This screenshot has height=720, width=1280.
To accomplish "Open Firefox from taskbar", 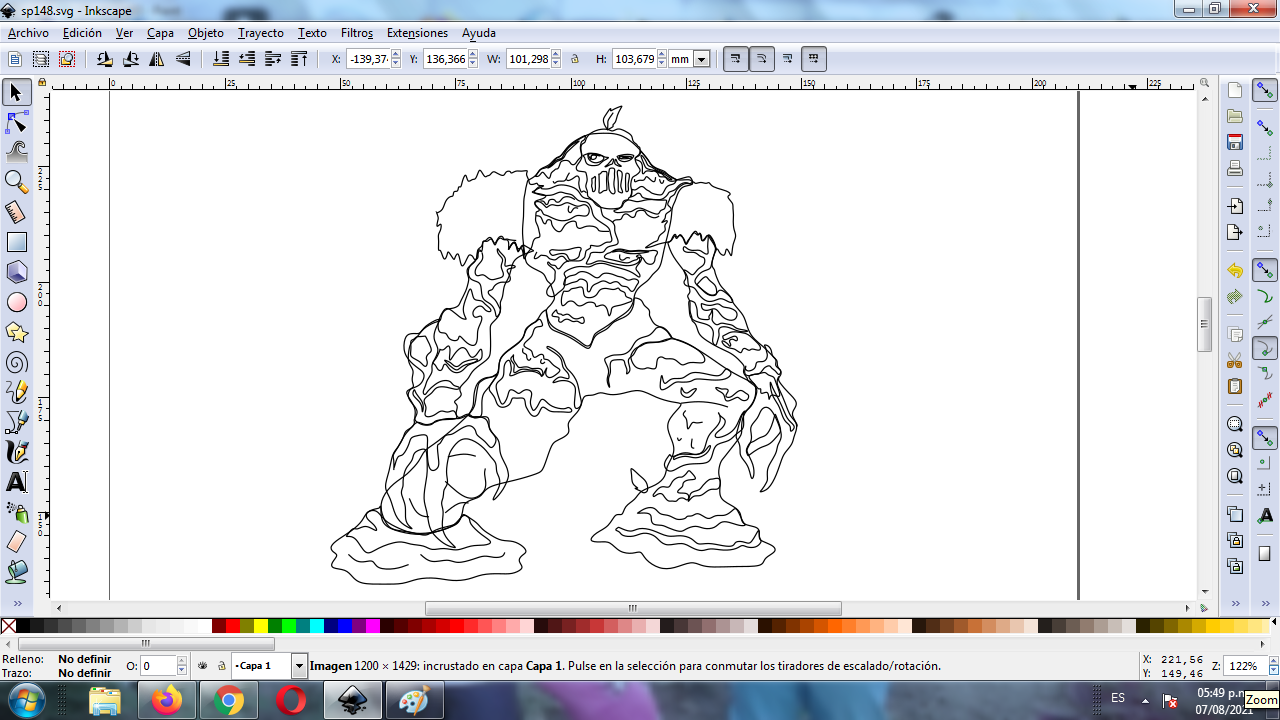I will point(167,701).
